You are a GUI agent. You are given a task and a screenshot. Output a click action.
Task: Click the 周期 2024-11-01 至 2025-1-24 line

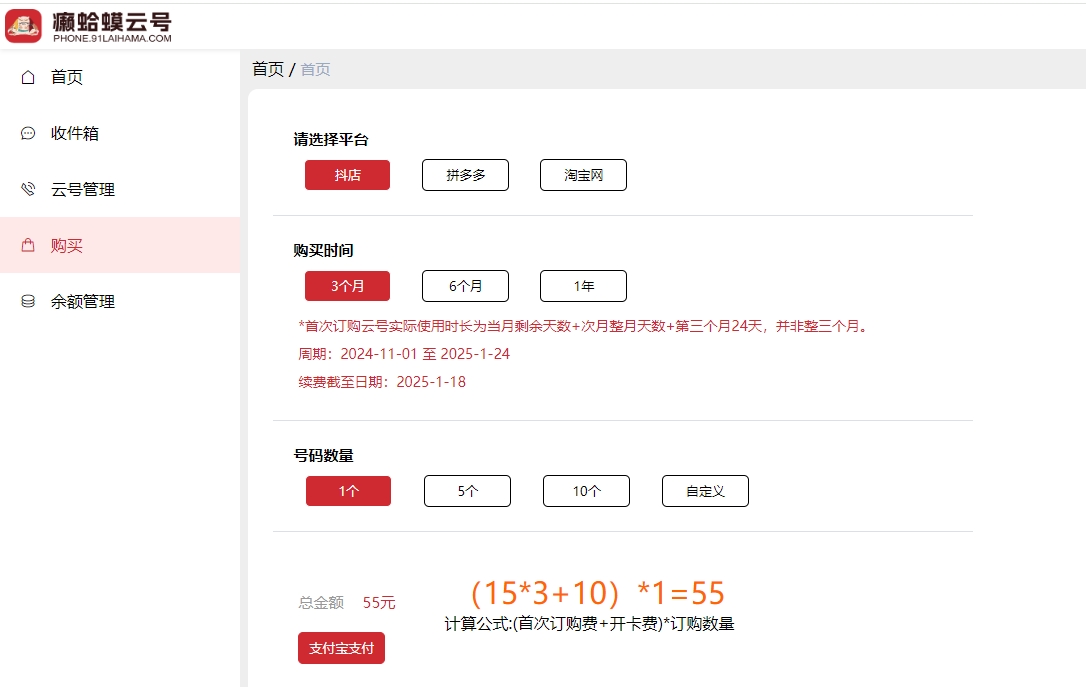[404, 354]
